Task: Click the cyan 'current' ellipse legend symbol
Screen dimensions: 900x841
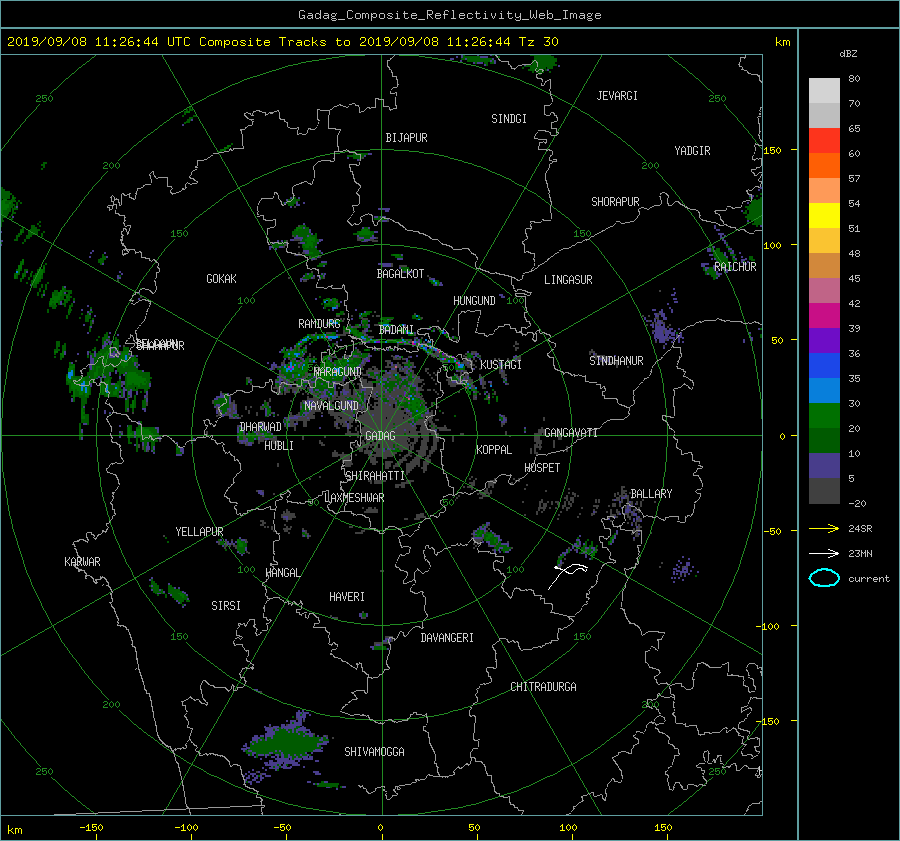Action: pos(824,578)
